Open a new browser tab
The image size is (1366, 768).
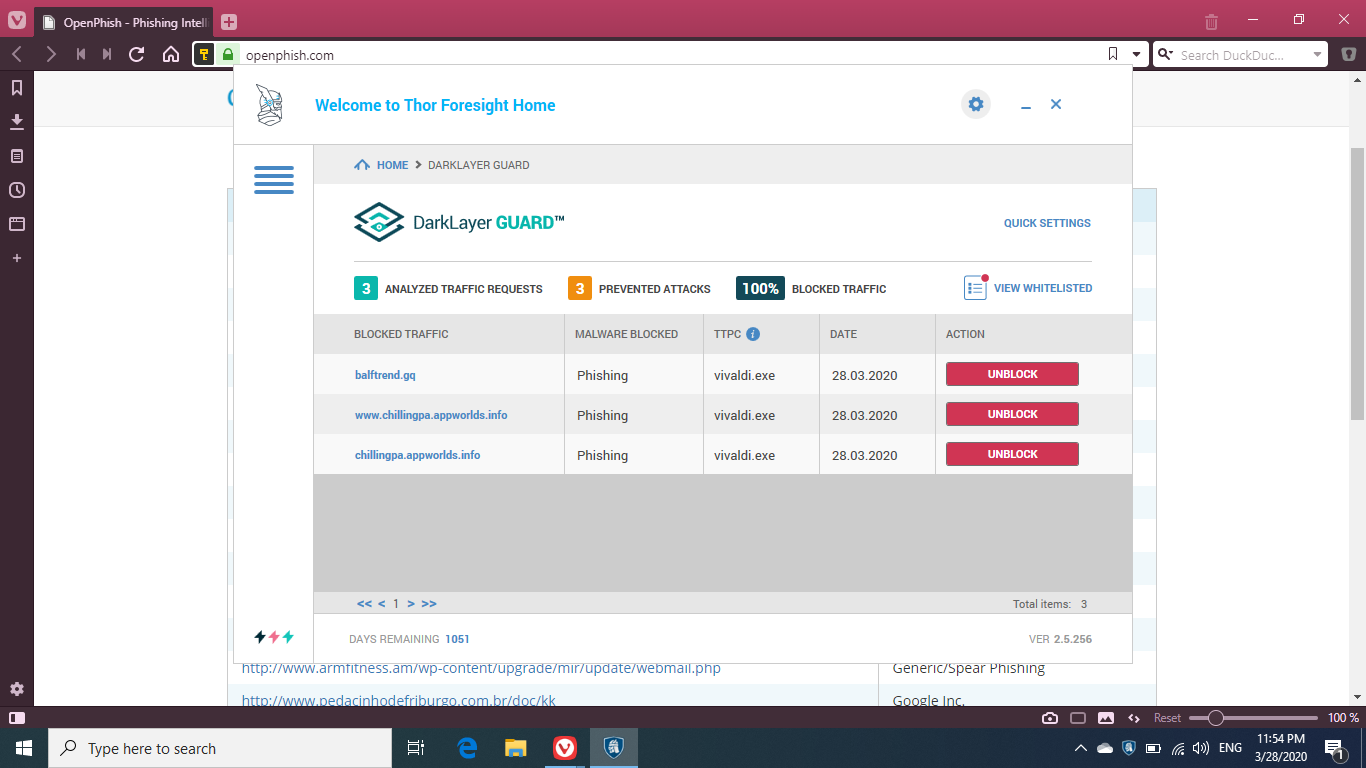pyautogui.click(x=229, y=22)
